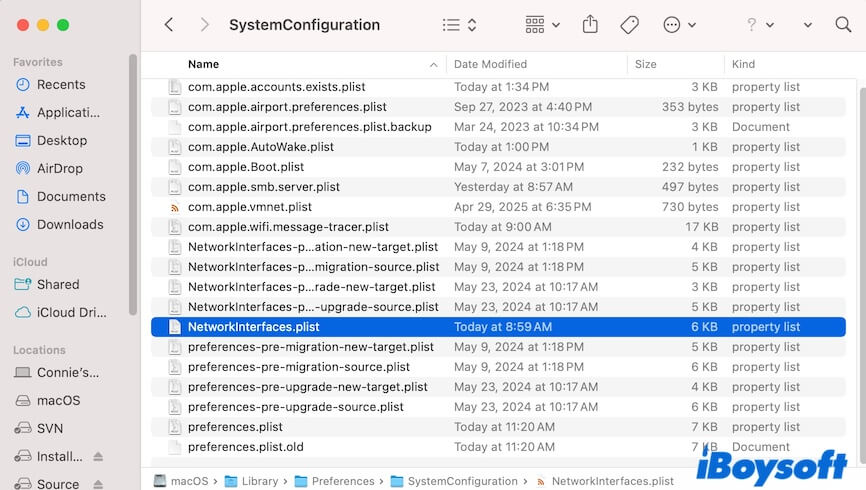The width and height of the screenshot is (866, 490).
Task: Open iCloud Drive from the sidebar
Action: (71, 312)
